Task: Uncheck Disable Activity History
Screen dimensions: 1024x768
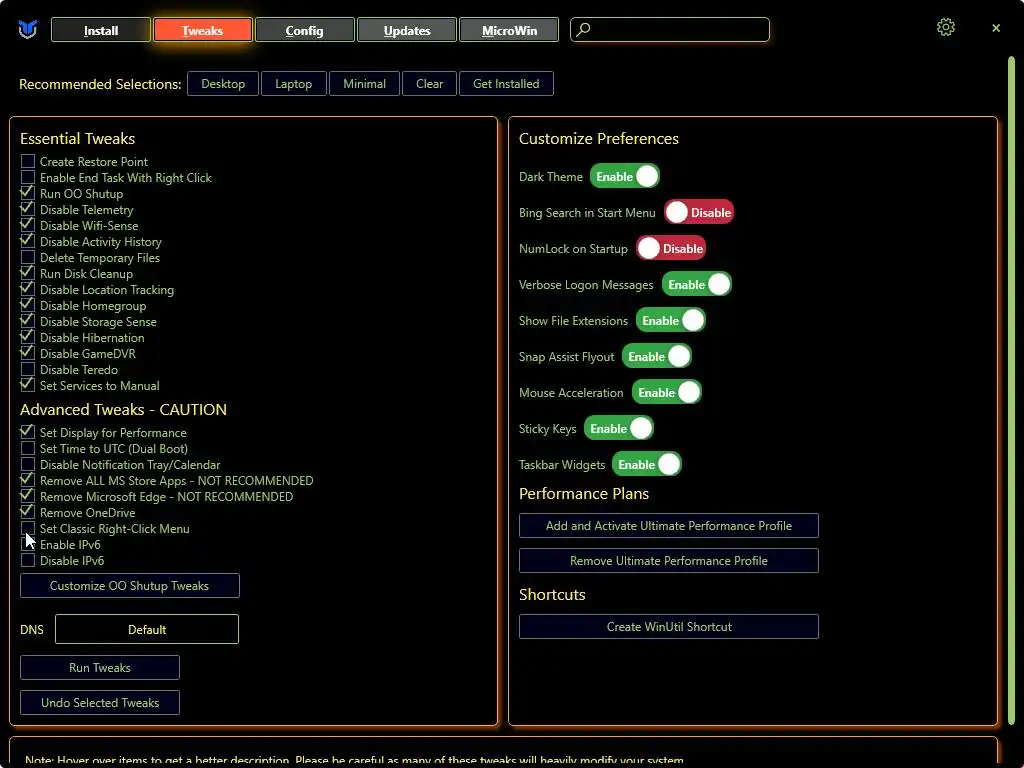Action: (x=27, y=242)
